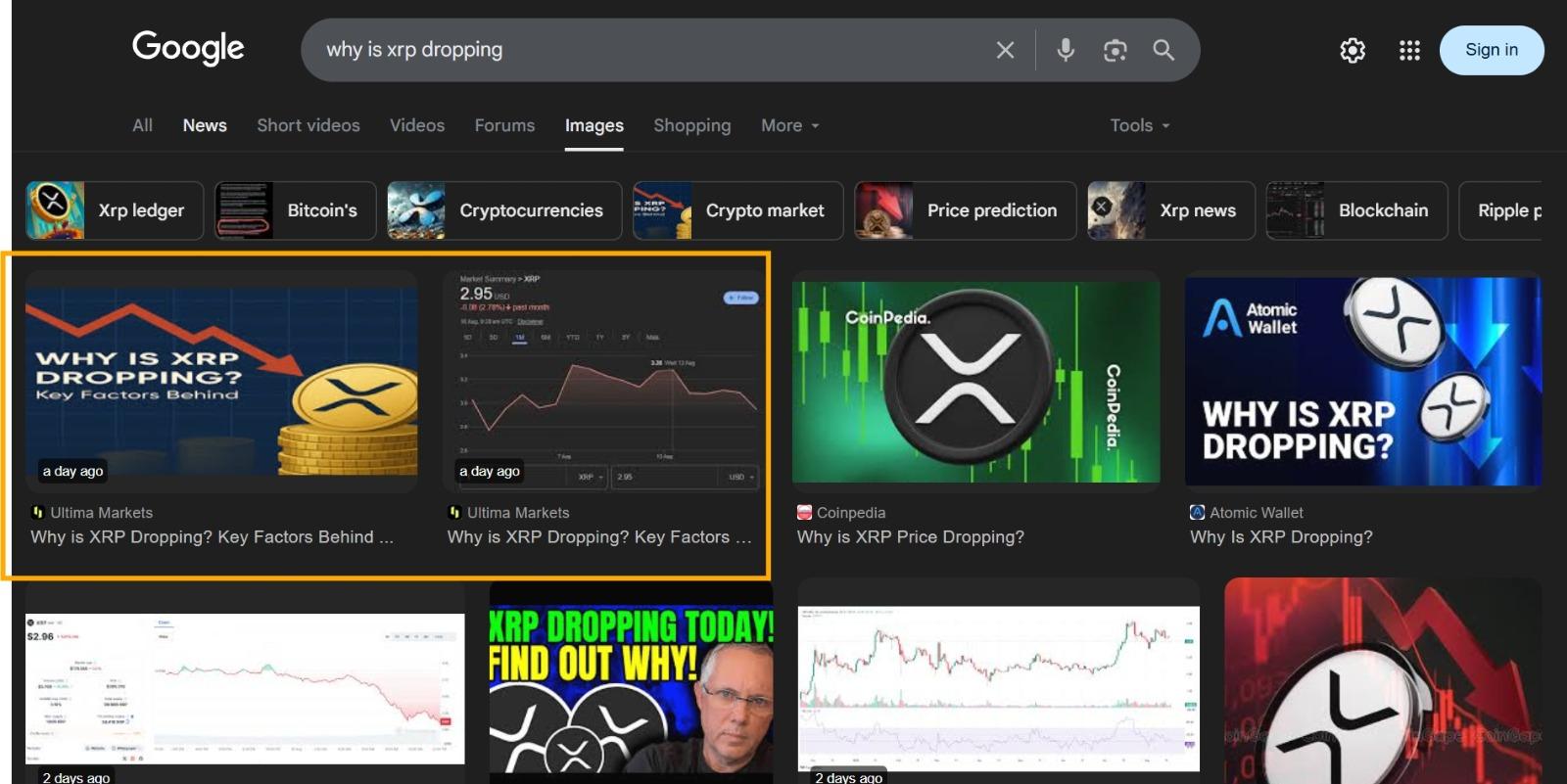
Task: Open the red XRP coin down-arrow thumbnail
Action: pyautogui.click(x=1383, y=682)
